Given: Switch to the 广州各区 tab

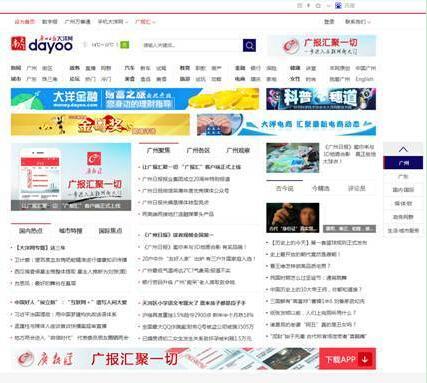Looking at the screenshot, I should point(198,150).
